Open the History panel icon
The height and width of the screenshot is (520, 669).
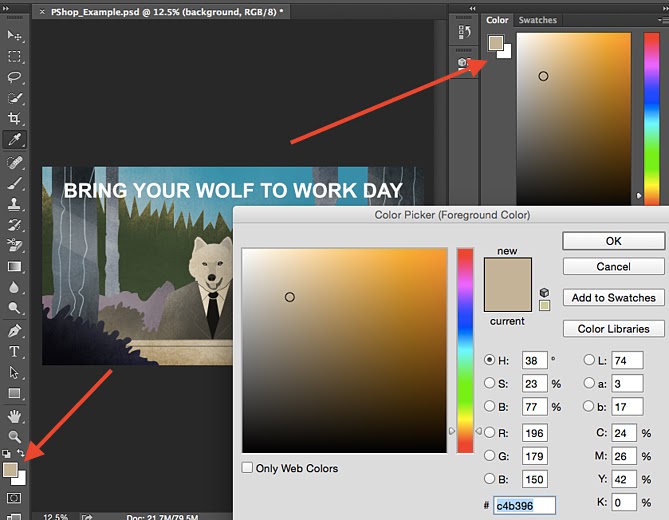click(x=464, y=32)
